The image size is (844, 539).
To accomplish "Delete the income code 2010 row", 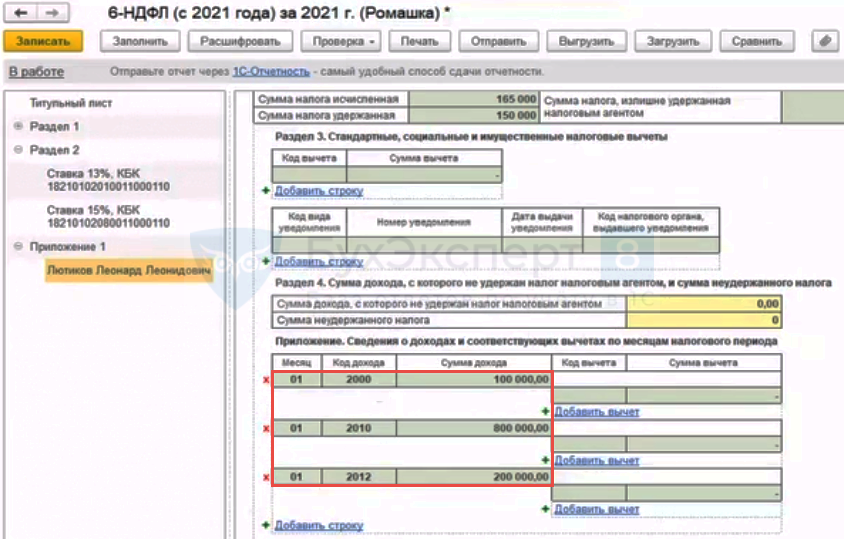I will 265,429.
